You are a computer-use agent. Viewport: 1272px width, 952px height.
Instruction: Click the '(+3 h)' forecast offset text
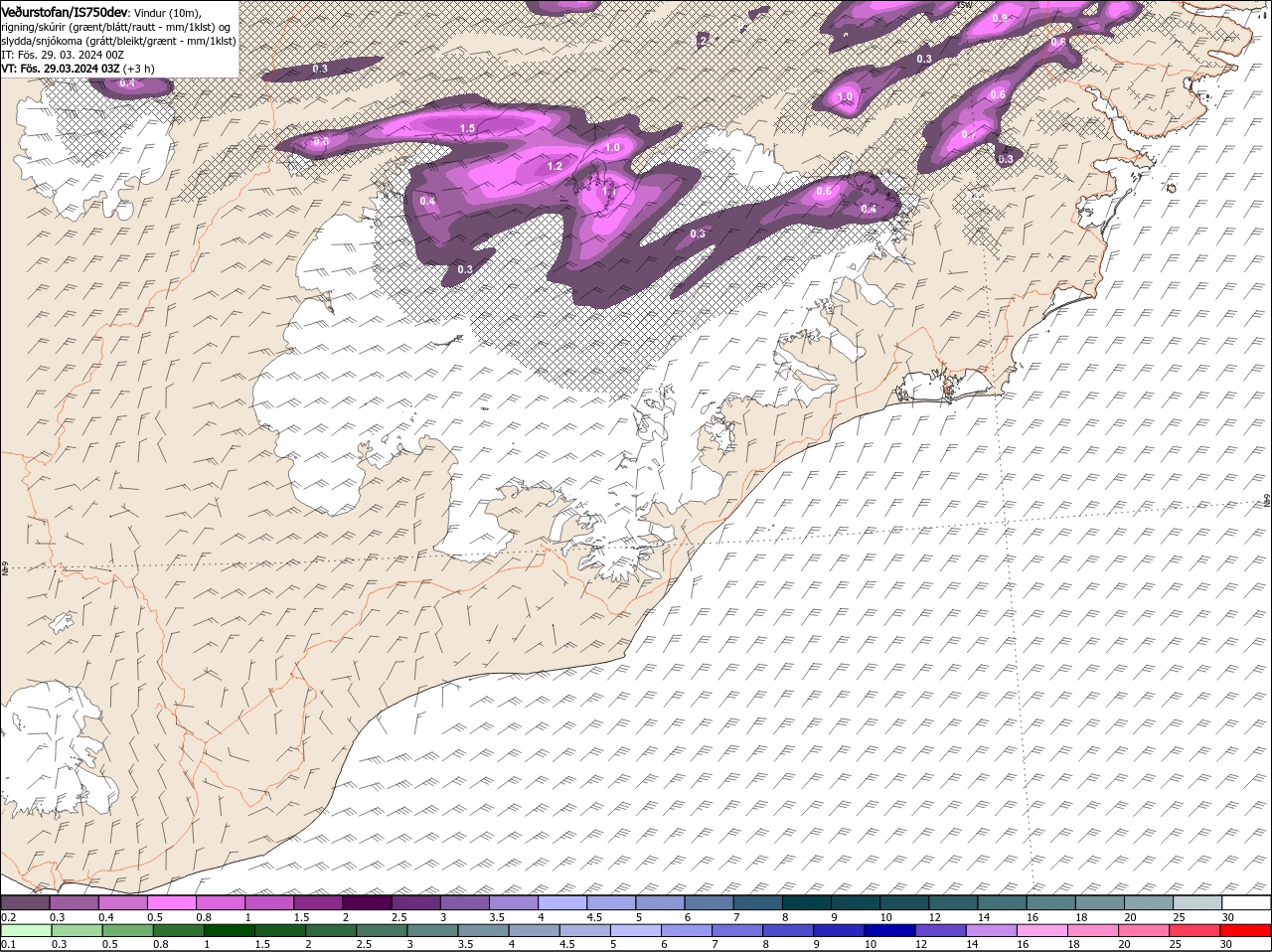click(139, 69)
